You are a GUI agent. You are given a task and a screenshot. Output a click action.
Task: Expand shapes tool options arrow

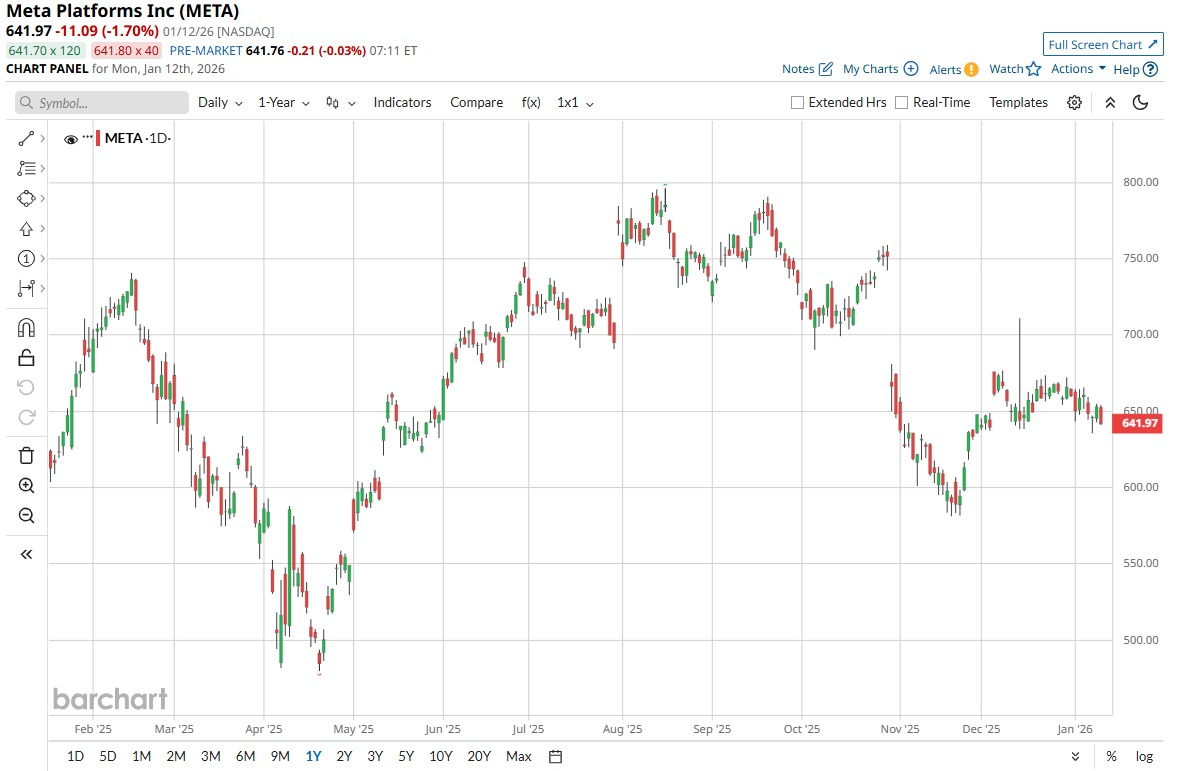click(x=43, y=198)
